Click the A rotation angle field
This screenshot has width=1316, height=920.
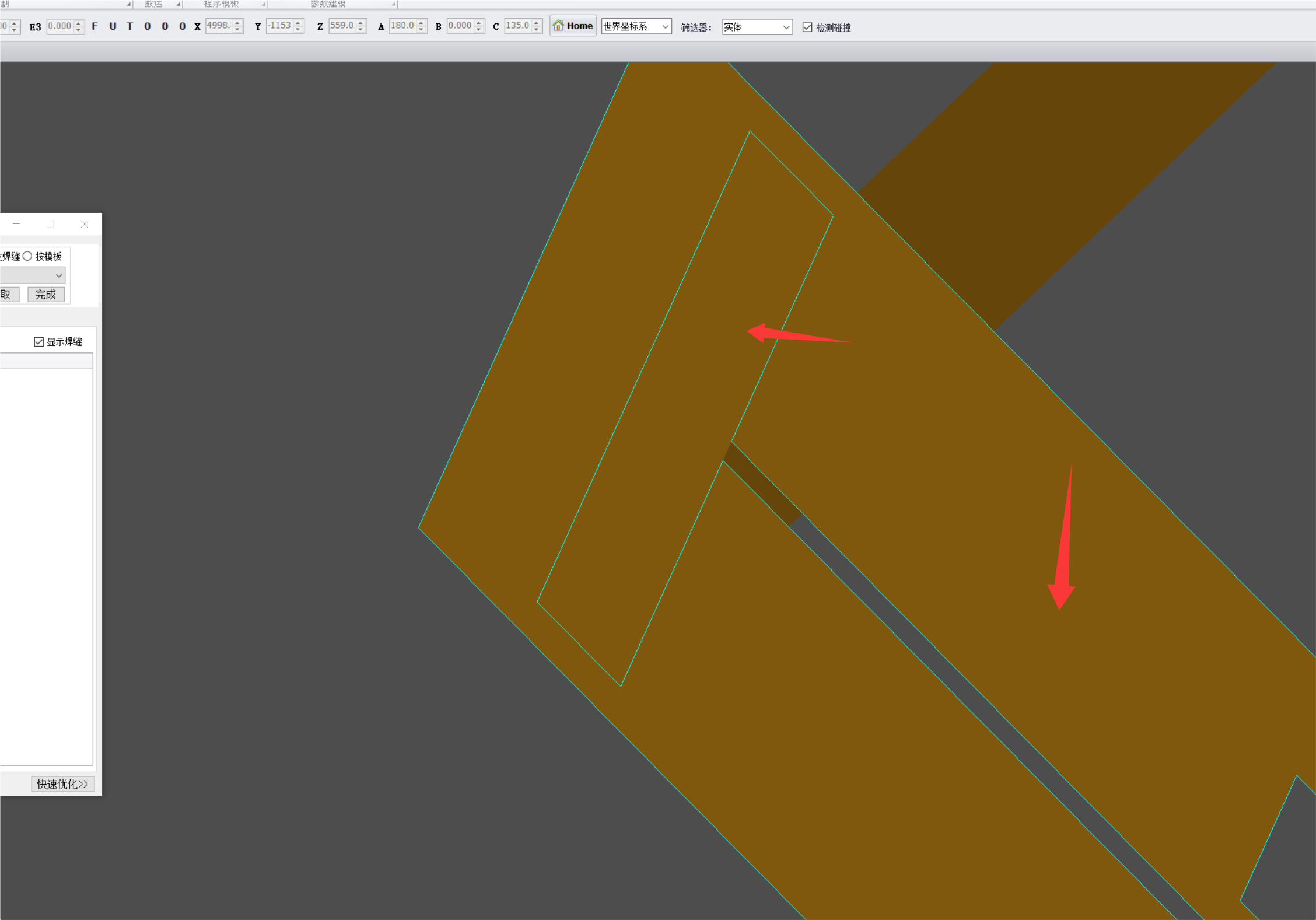402,26
